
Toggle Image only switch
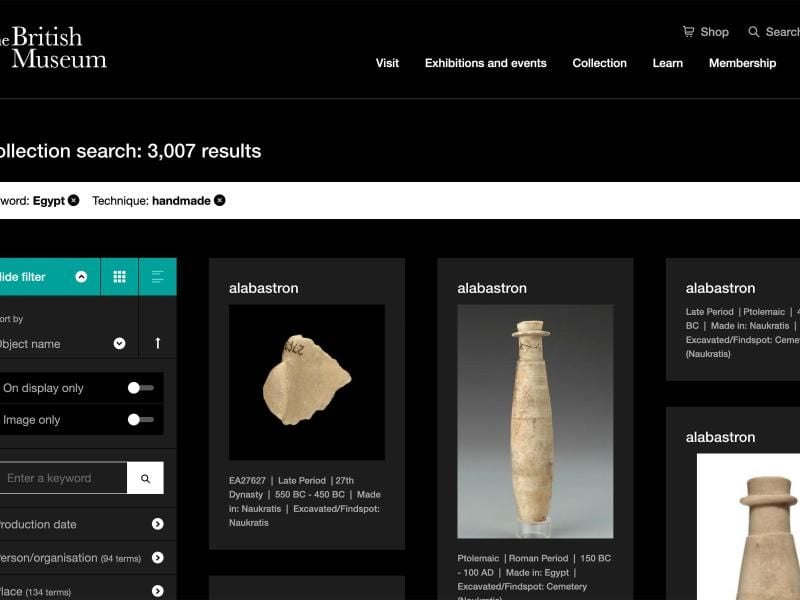coord(141,419)
